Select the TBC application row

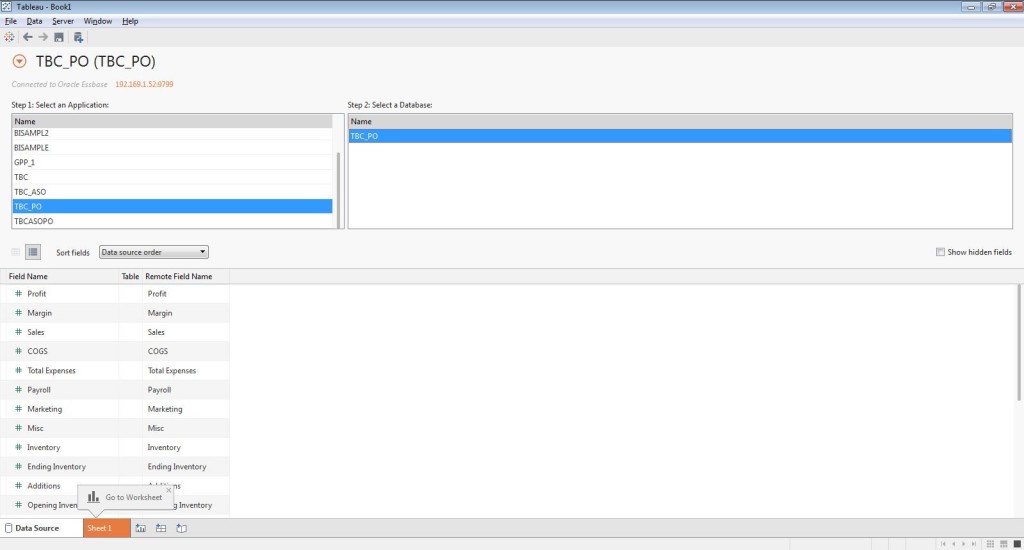(x=172, y=177)
